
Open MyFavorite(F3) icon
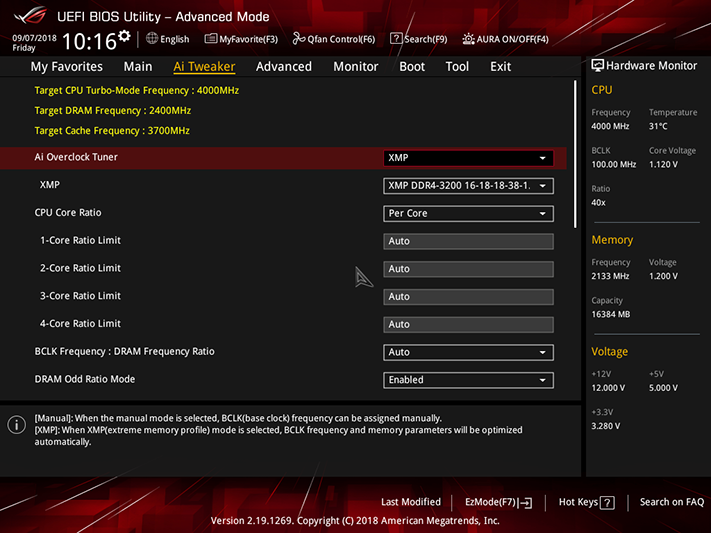[x=210, y=39]
